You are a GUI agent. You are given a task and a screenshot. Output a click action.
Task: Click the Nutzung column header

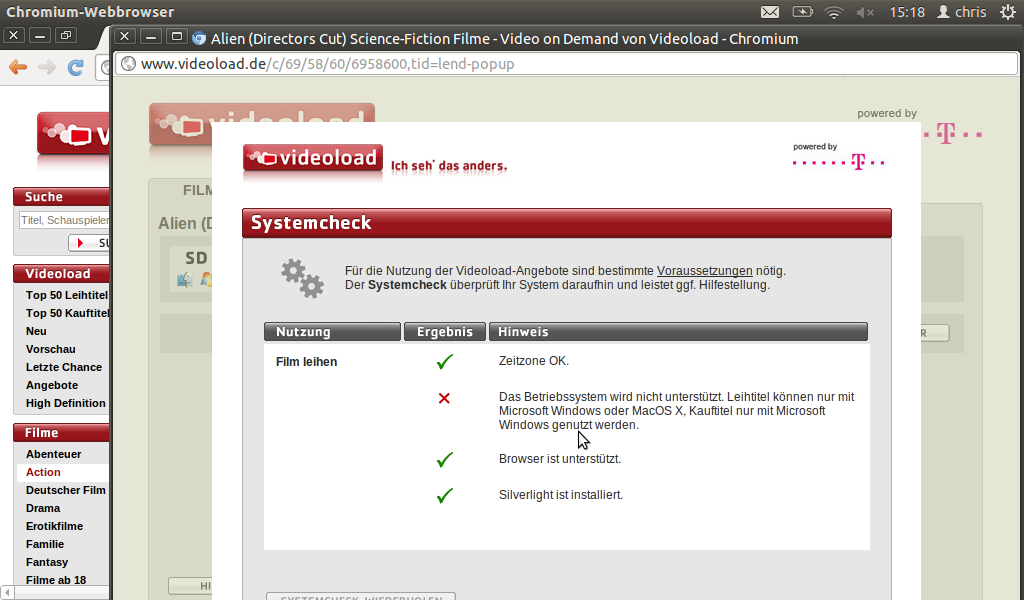coord(332,332)
